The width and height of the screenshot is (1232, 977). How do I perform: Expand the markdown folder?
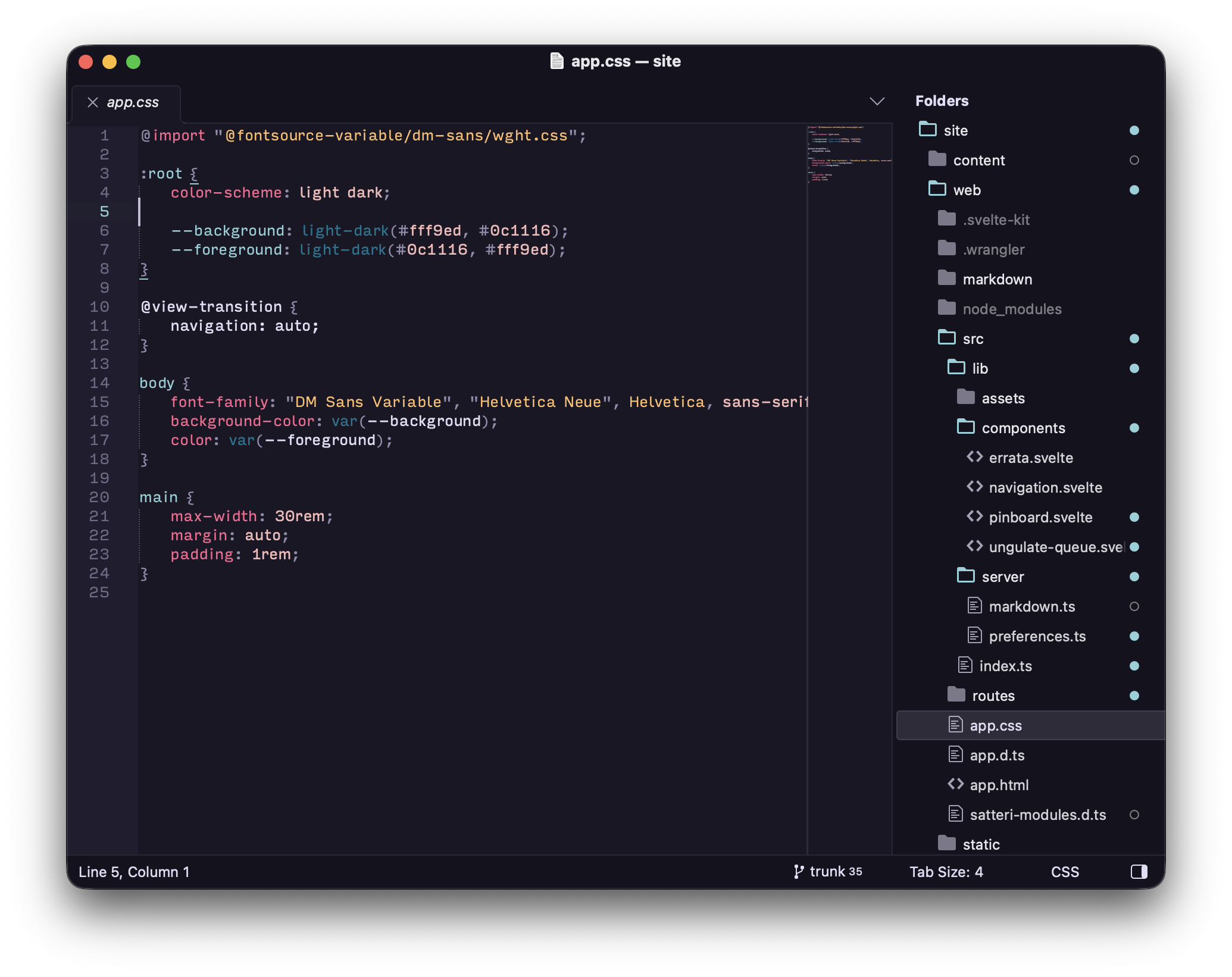pyautogui.click(x=946, y=278)
